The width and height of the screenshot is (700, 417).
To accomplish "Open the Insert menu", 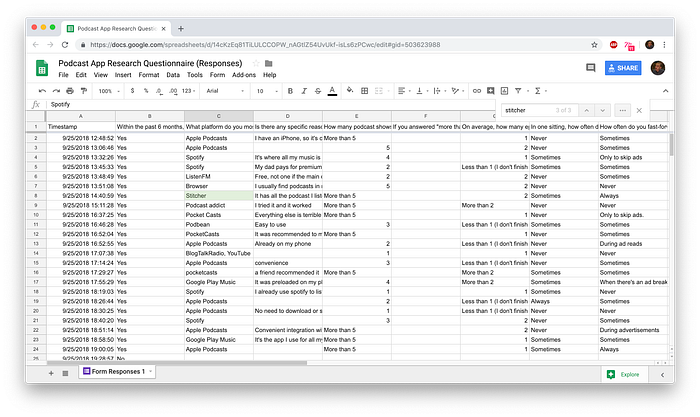I will (123, 75).
